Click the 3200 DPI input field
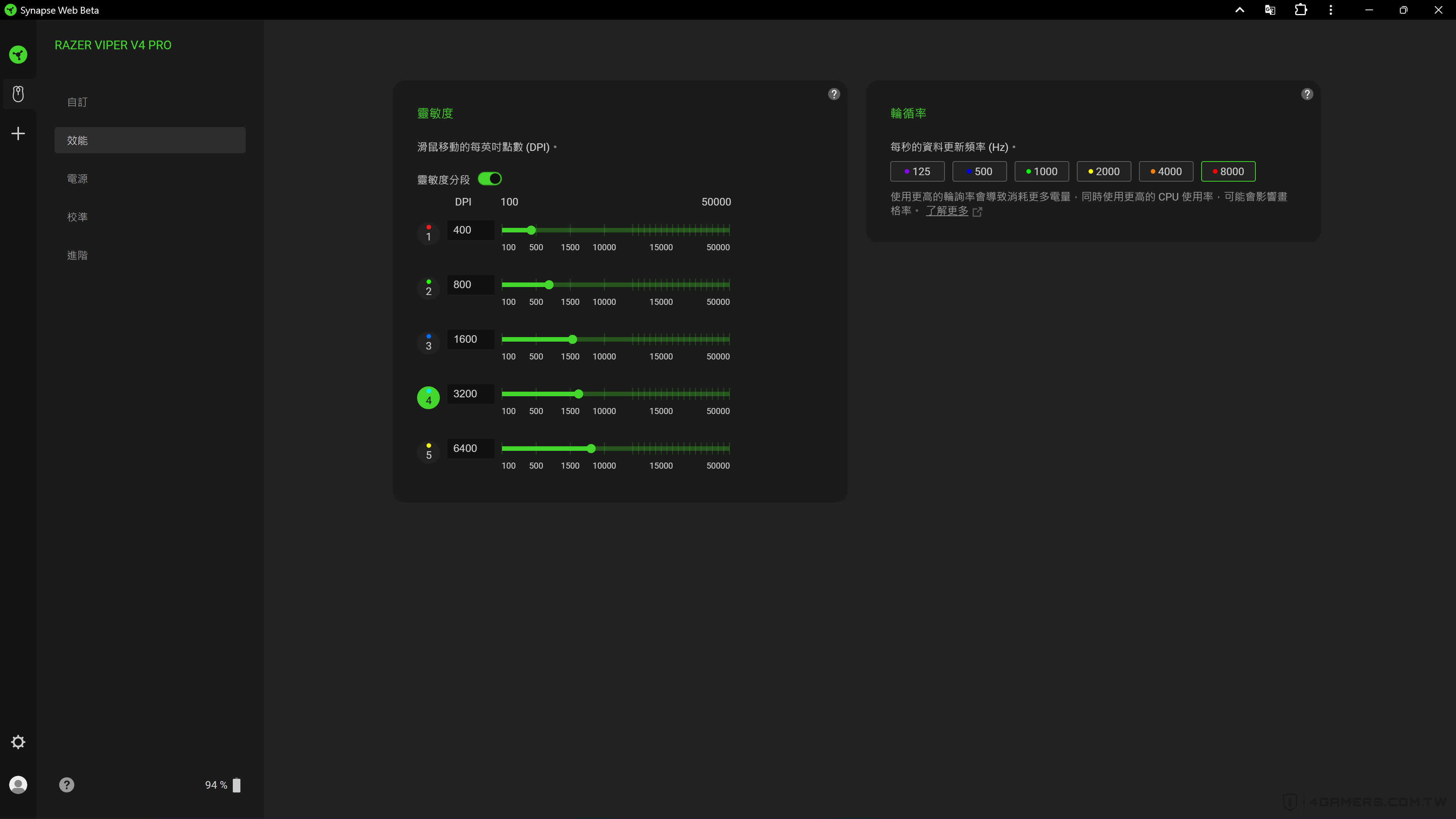The height and width of the screenshot is (819, 1456). (471, 394)
